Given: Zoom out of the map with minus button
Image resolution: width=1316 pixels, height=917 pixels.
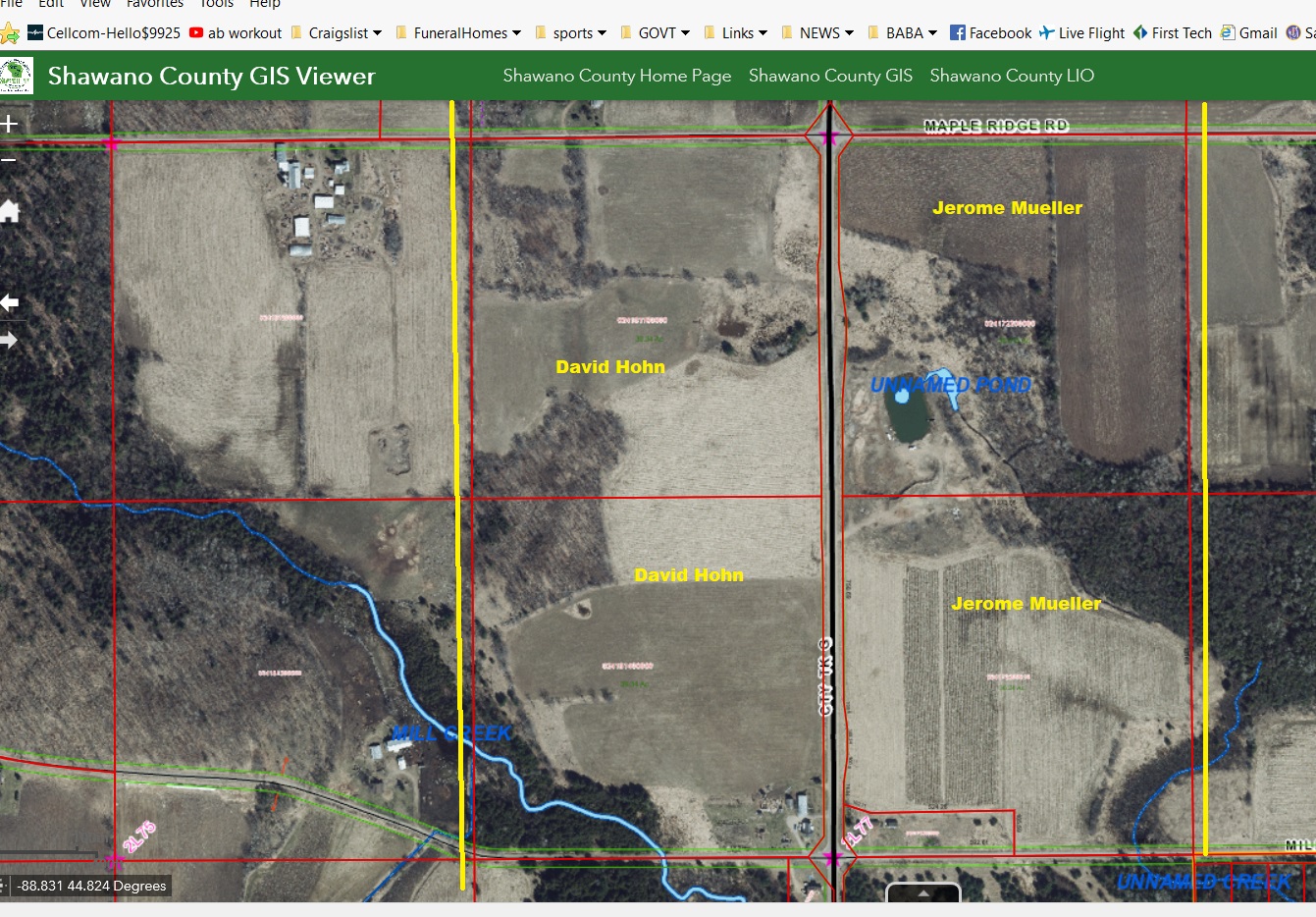Looking at the screenshot, I should [10, 160].
